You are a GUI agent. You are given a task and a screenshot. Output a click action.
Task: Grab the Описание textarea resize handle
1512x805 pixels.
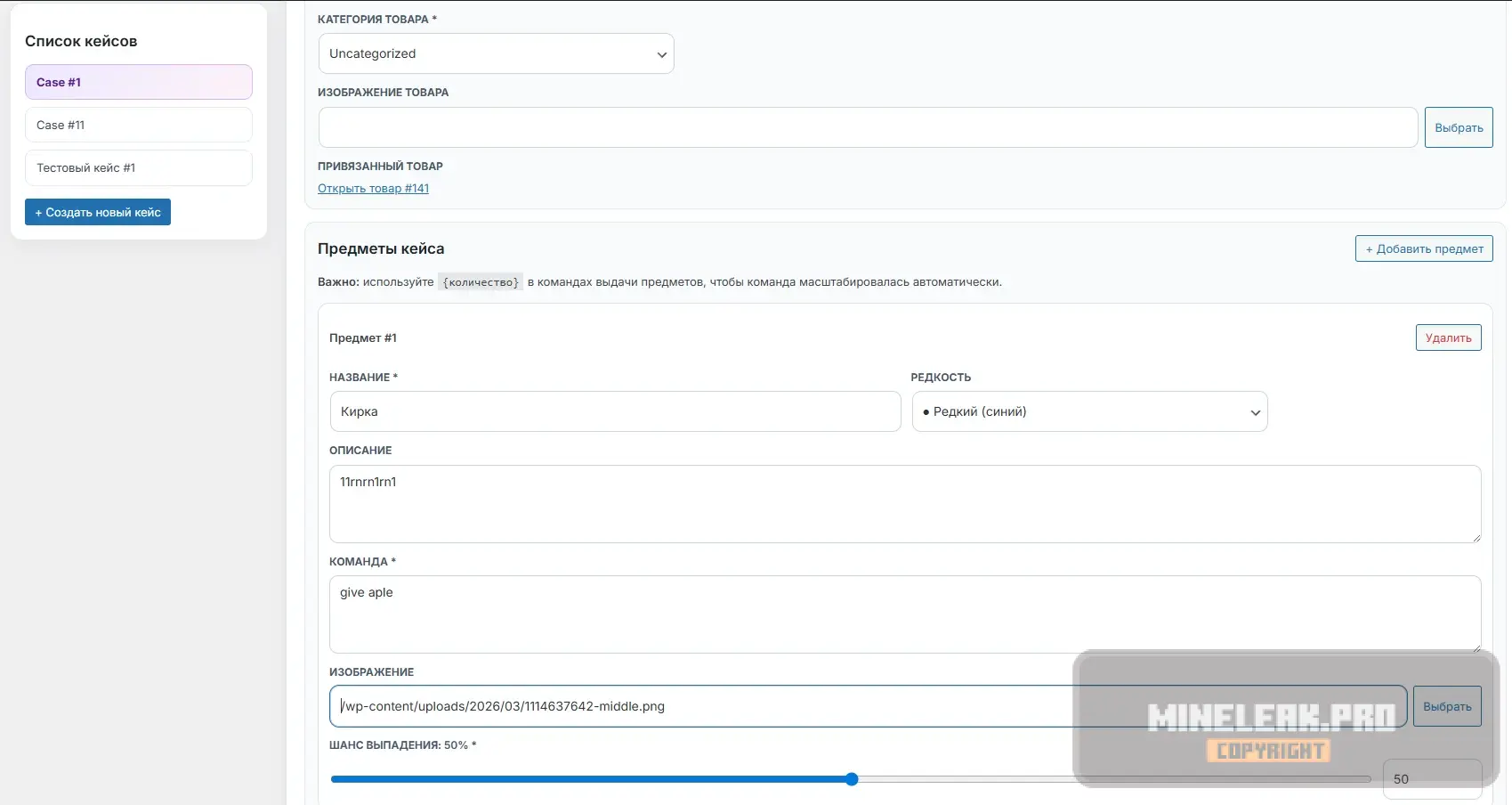click(1476, 537)
